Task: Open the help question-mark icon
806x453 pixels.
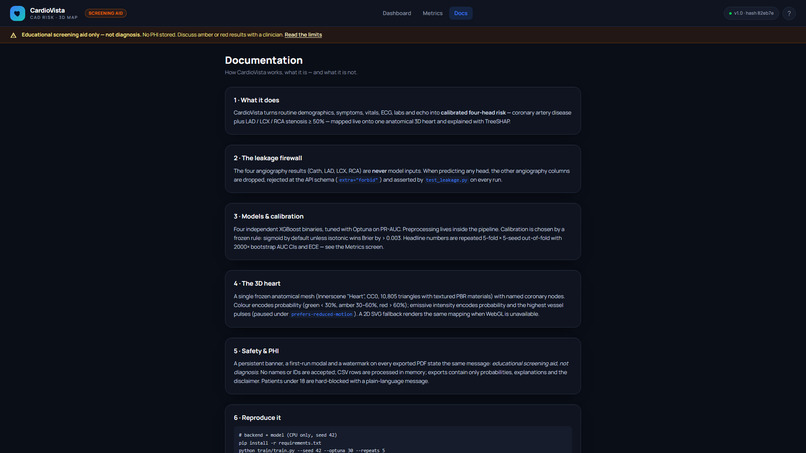Action: click(x=789, y=13)
